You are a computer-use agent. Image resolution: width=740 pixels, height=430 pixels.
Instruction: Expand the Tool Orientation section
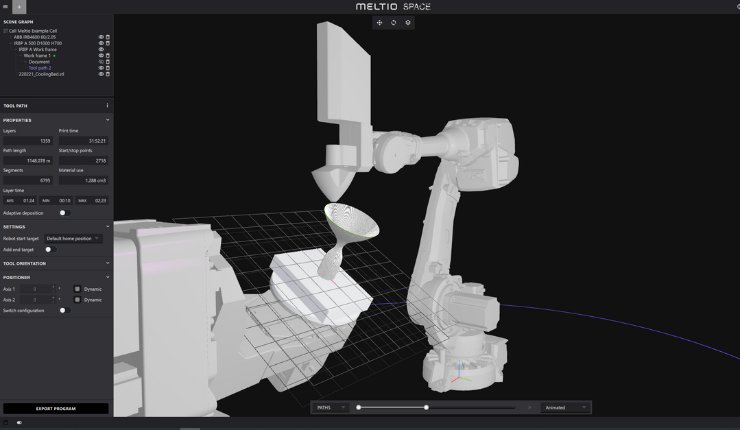click(x=56, y=263)
